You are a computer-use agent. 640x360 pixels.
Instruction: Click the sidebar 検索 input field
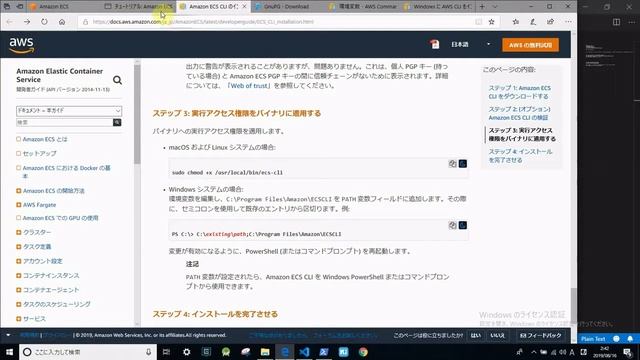coord(64,122)
